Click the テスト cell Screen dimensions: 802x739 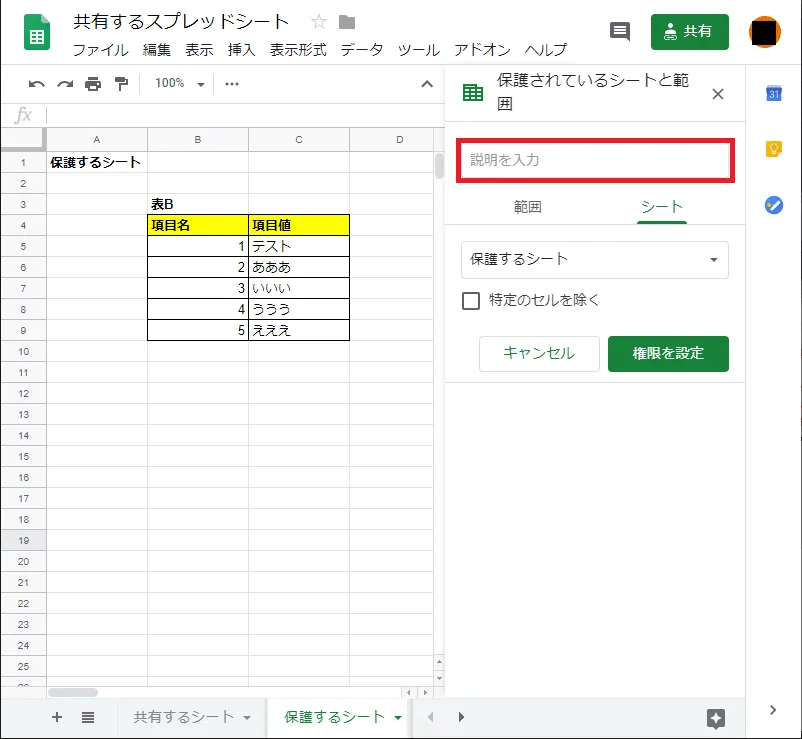point(299,247)
